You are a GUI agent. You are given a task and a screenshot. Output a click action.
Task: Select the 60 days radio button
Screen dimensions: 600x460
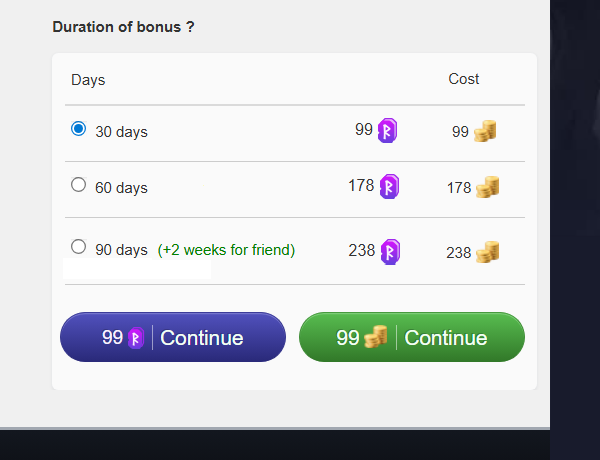[x=78, y=184]
